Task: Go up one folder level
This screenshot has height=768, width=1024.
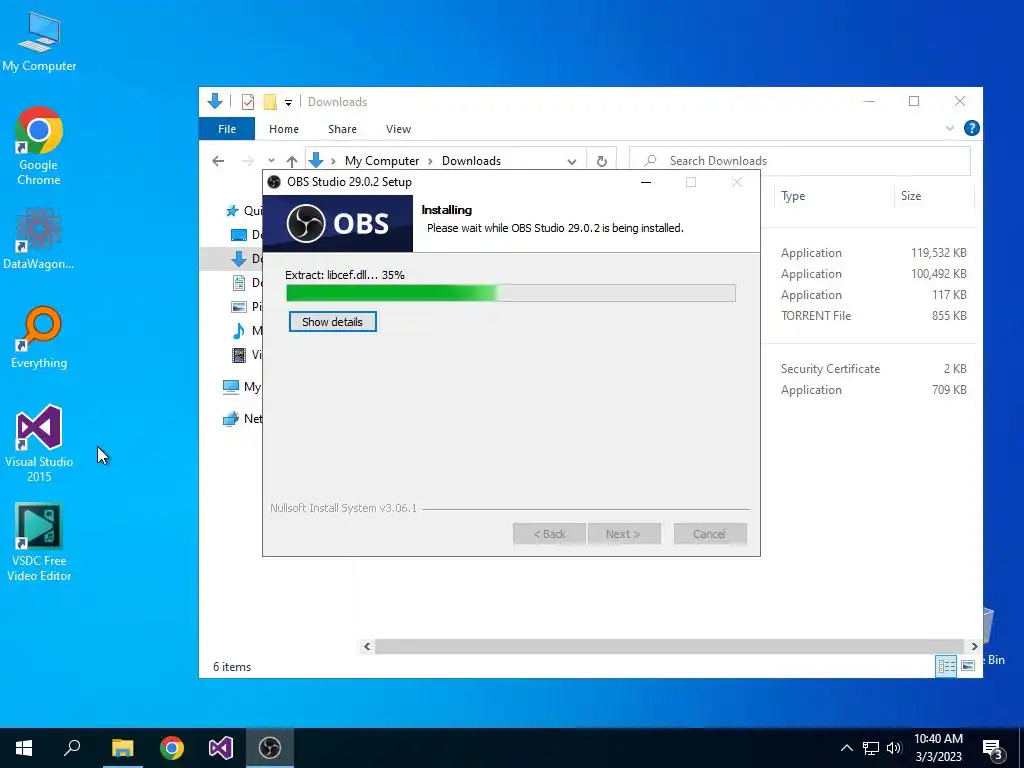Action: (292, 161)
